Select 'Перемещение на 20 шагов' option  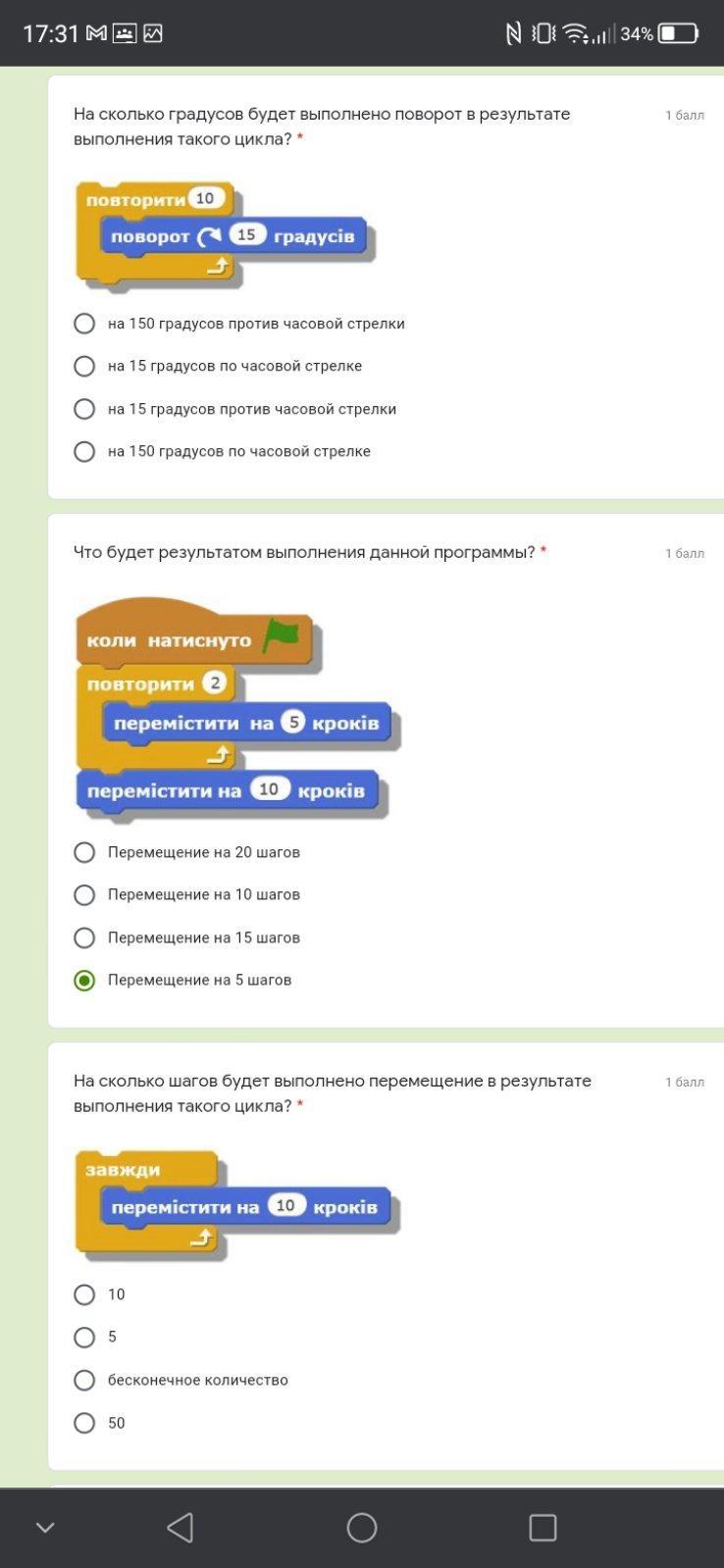[x=85, y=852]
